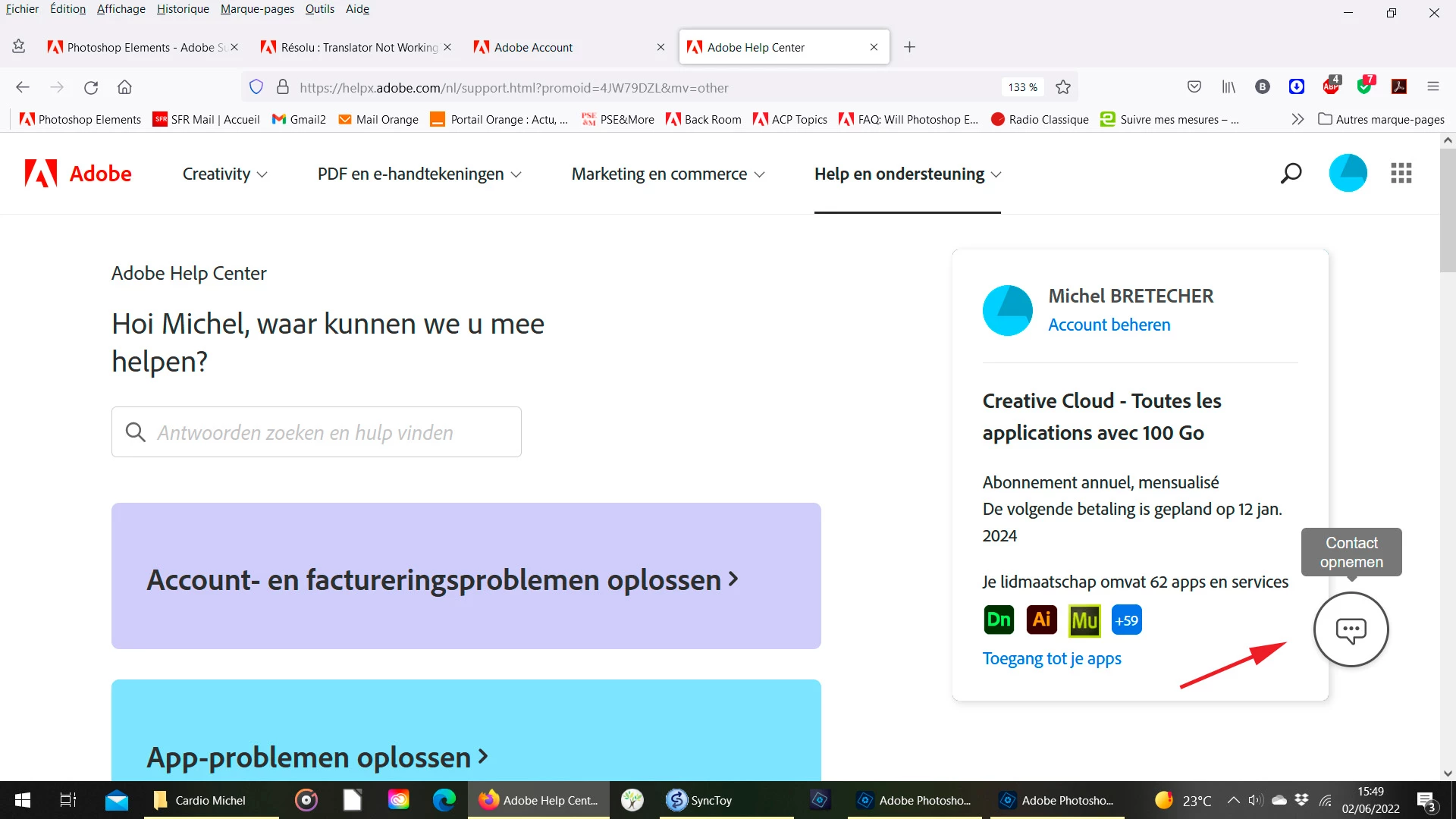Click the Adobe search magnifier icon
1456x819 pixels.
[x=1291, y=174]
